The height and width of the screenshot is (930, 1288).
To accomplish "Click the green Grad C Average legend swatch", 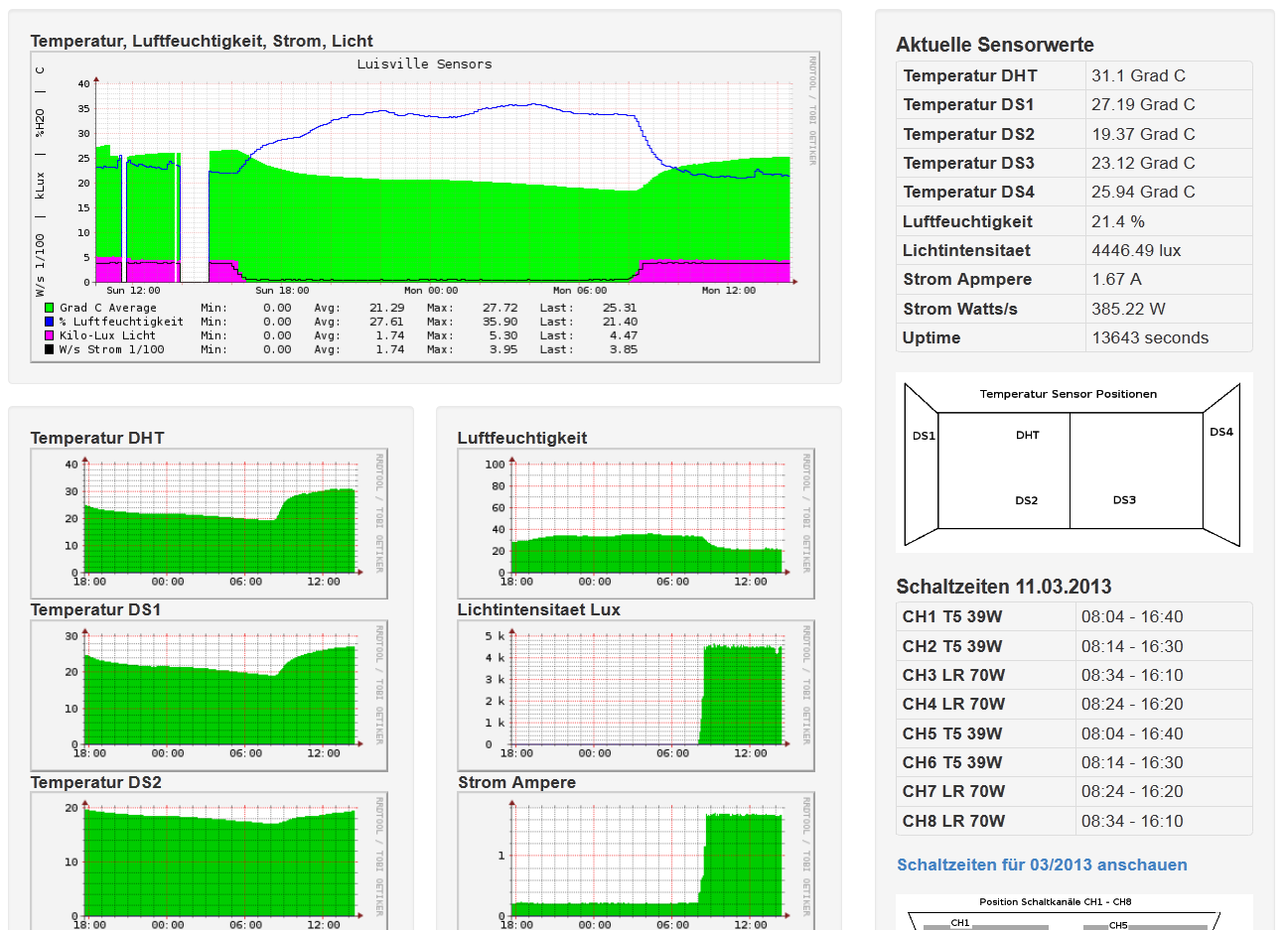I will click(x=49, y=308).
